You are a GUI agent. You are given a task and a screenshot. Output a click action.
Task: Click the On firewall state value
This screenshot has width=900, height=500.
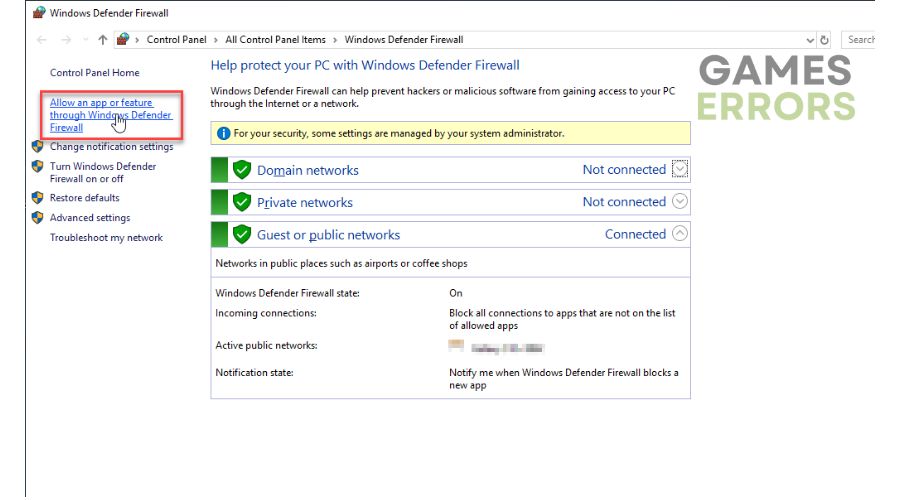pyautogui.click(x=456, y=293)
